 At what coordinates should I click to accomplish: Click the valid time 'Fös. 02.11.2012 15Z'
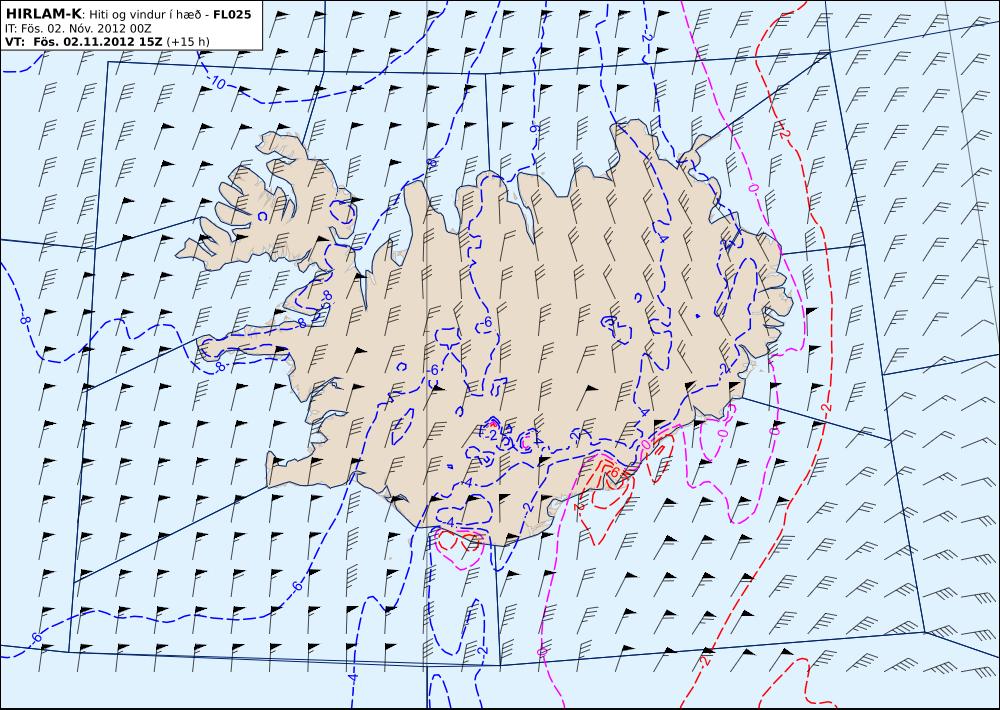click(x=98, y=42)
